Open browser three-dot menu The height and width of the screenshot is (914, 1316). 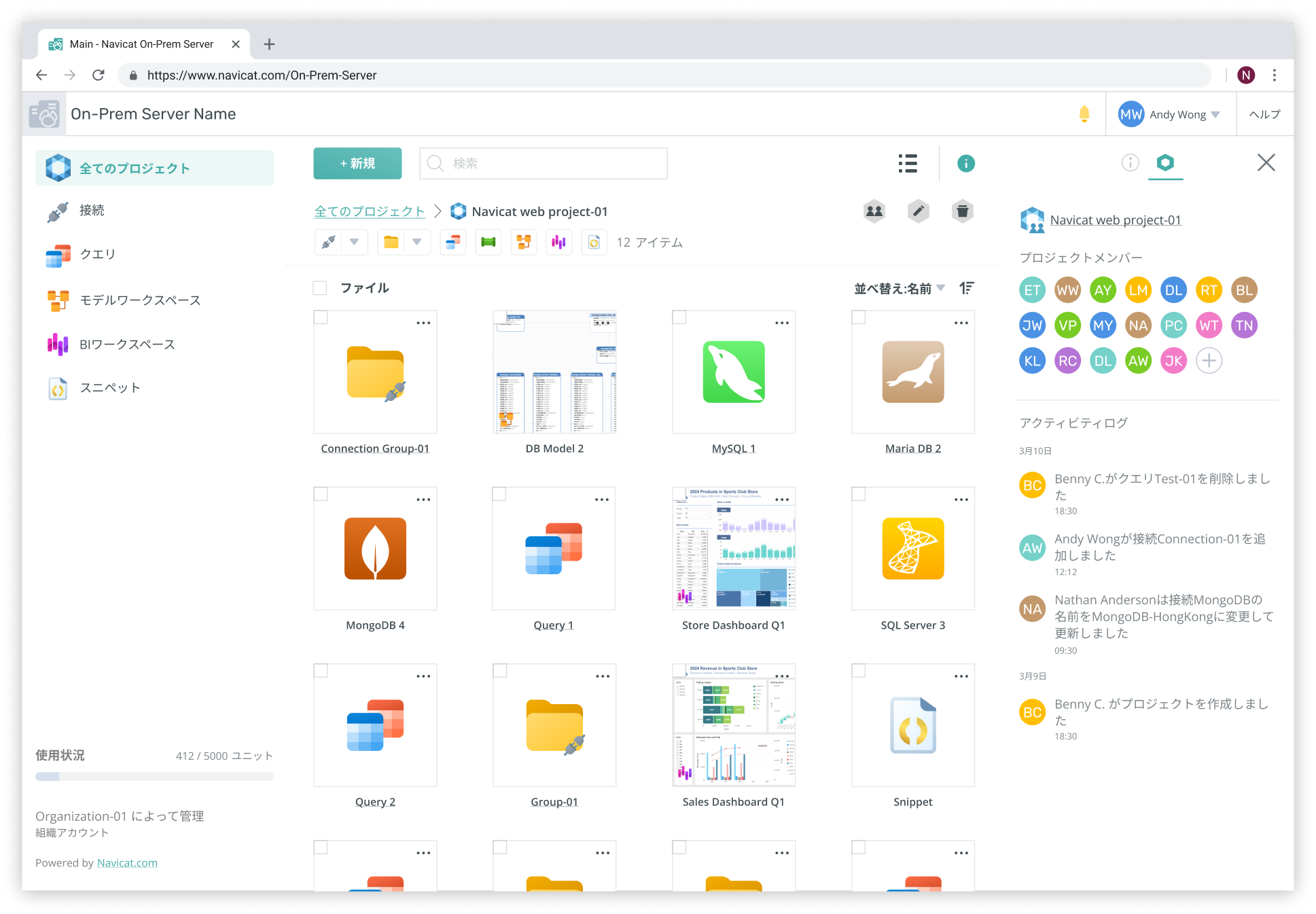pos(1275,75)
